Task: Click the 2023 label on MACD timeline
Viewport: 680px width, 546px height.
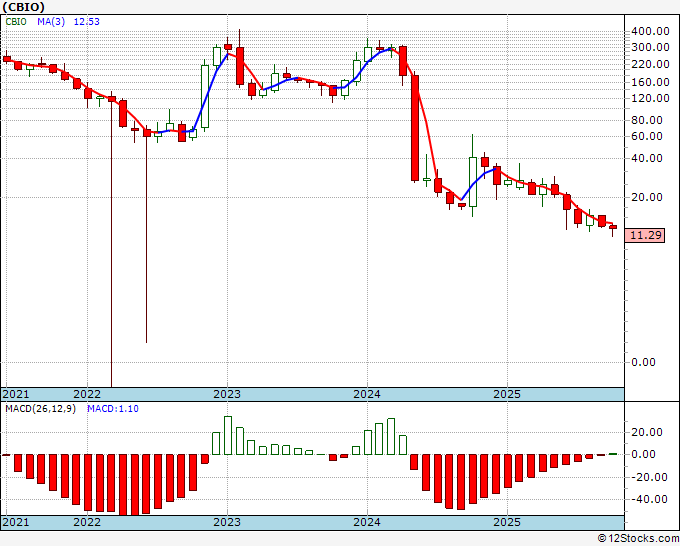Action: [227, 522]
